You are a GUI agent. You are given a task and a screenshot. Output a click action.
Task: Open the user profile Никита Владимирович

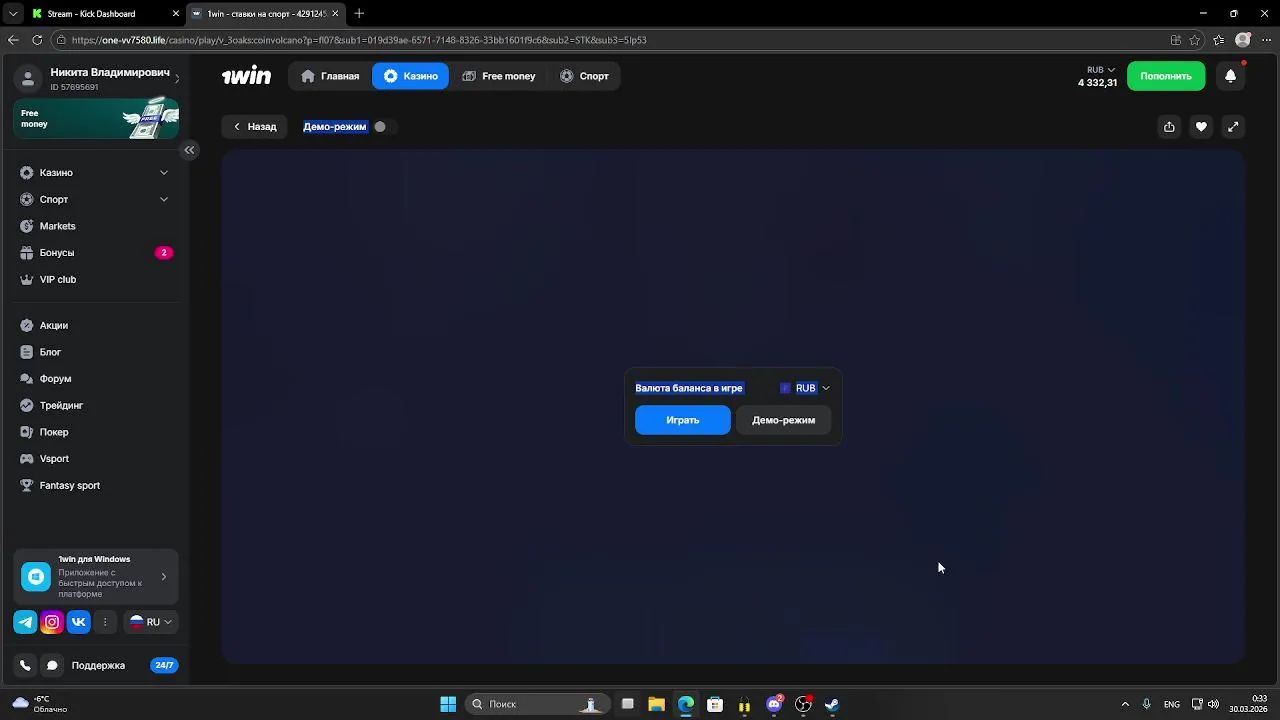[x=99, y=79]
